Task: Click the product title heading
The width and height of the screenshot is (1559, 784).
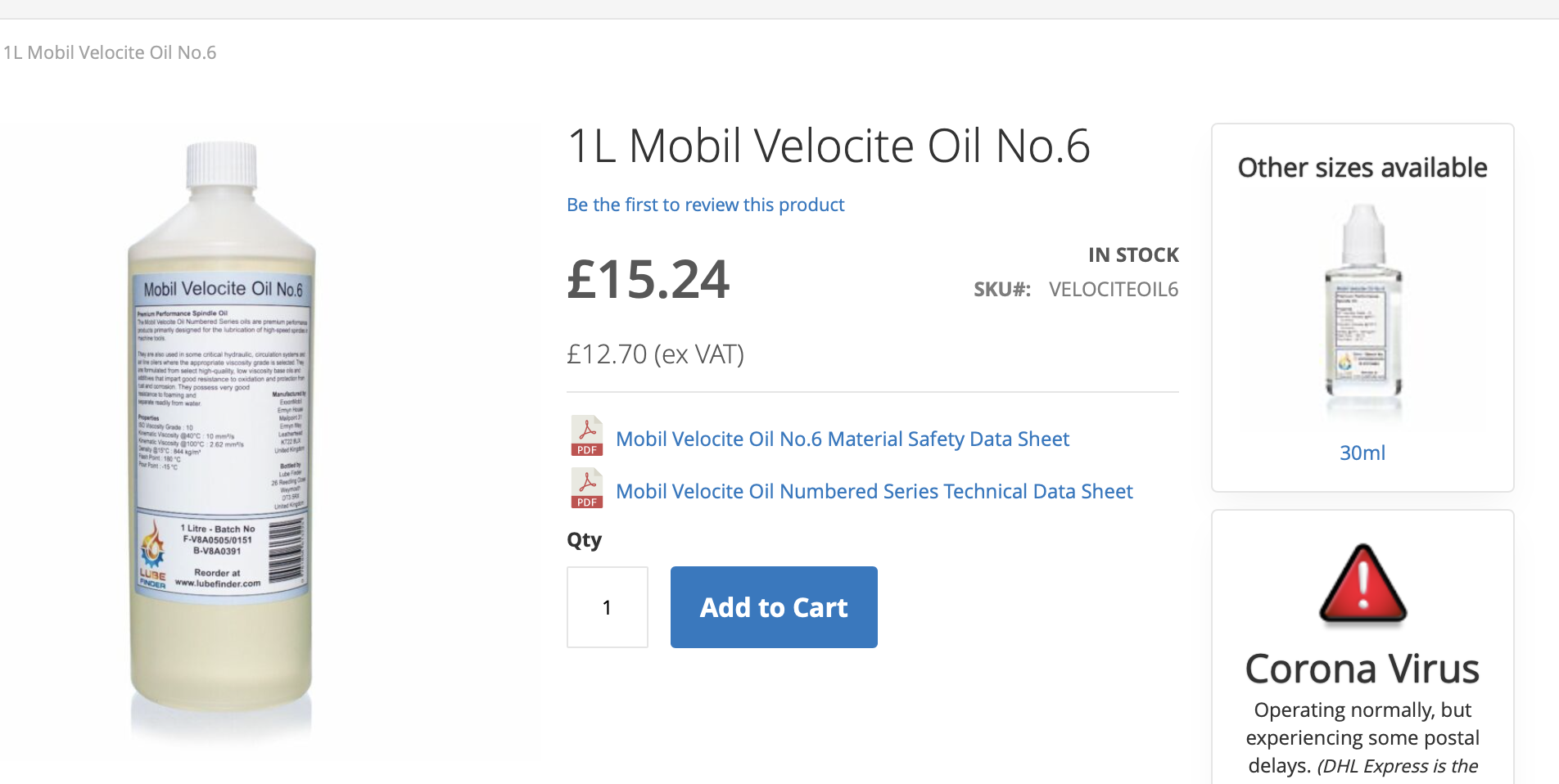Action: tap(829, 146)
